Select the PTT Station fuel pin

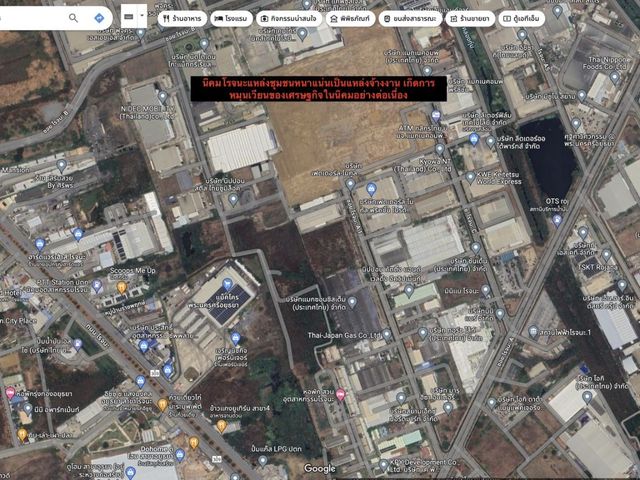(x=97, y=285)
